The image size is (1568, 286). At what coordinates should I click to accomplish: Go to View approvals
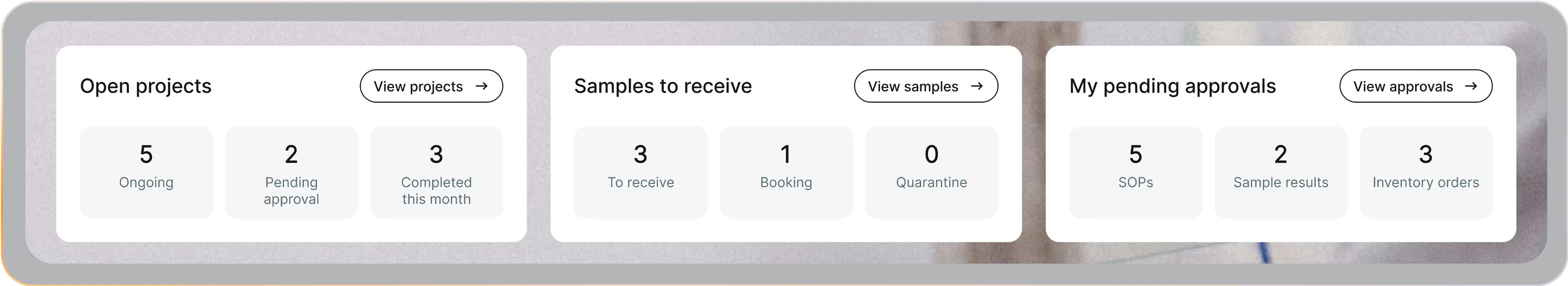tap(1415, 87)
